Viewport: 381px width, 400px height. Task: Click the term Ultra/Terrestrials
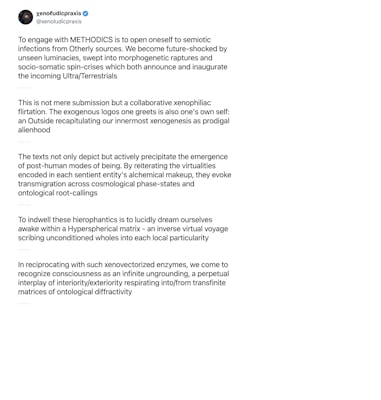click(90, 76)
